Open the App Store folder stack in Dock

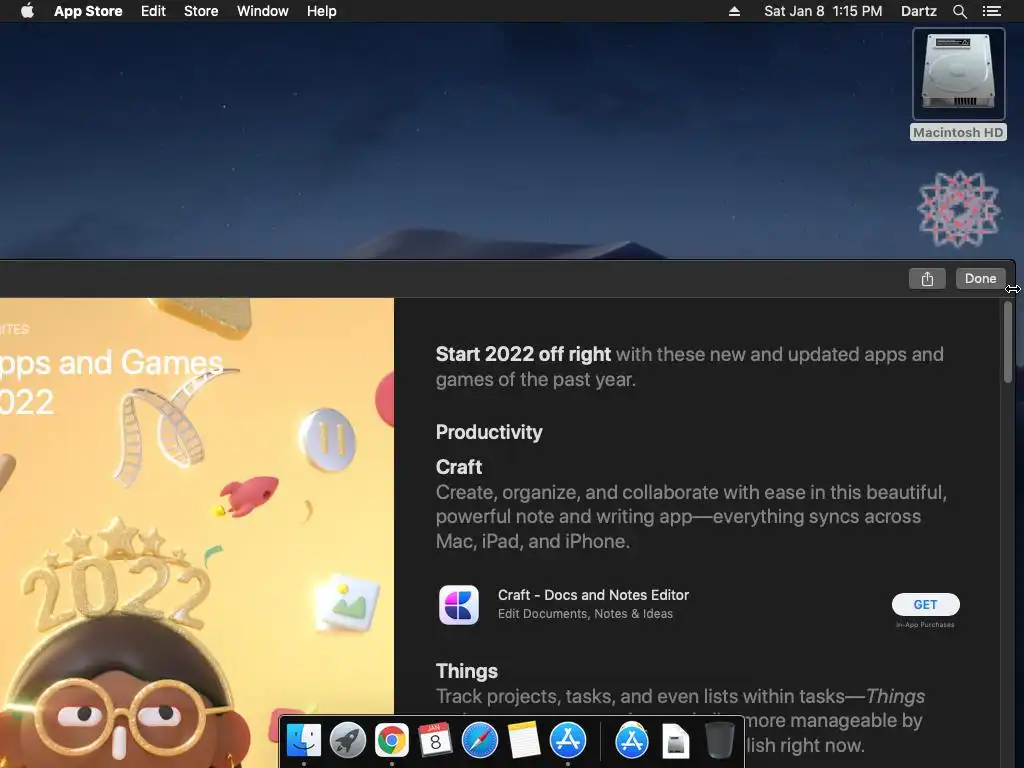pyautogui.click(x=632, y=741)
